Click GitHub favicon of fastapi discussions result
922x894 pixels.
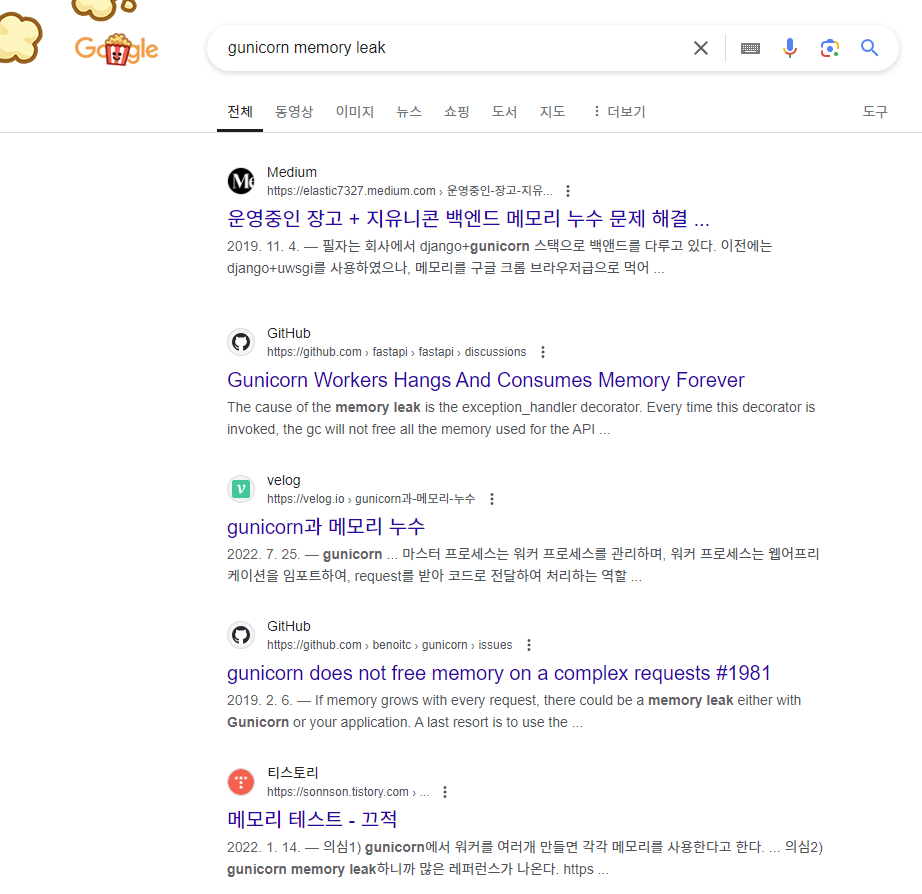click(x=241, y=342)
